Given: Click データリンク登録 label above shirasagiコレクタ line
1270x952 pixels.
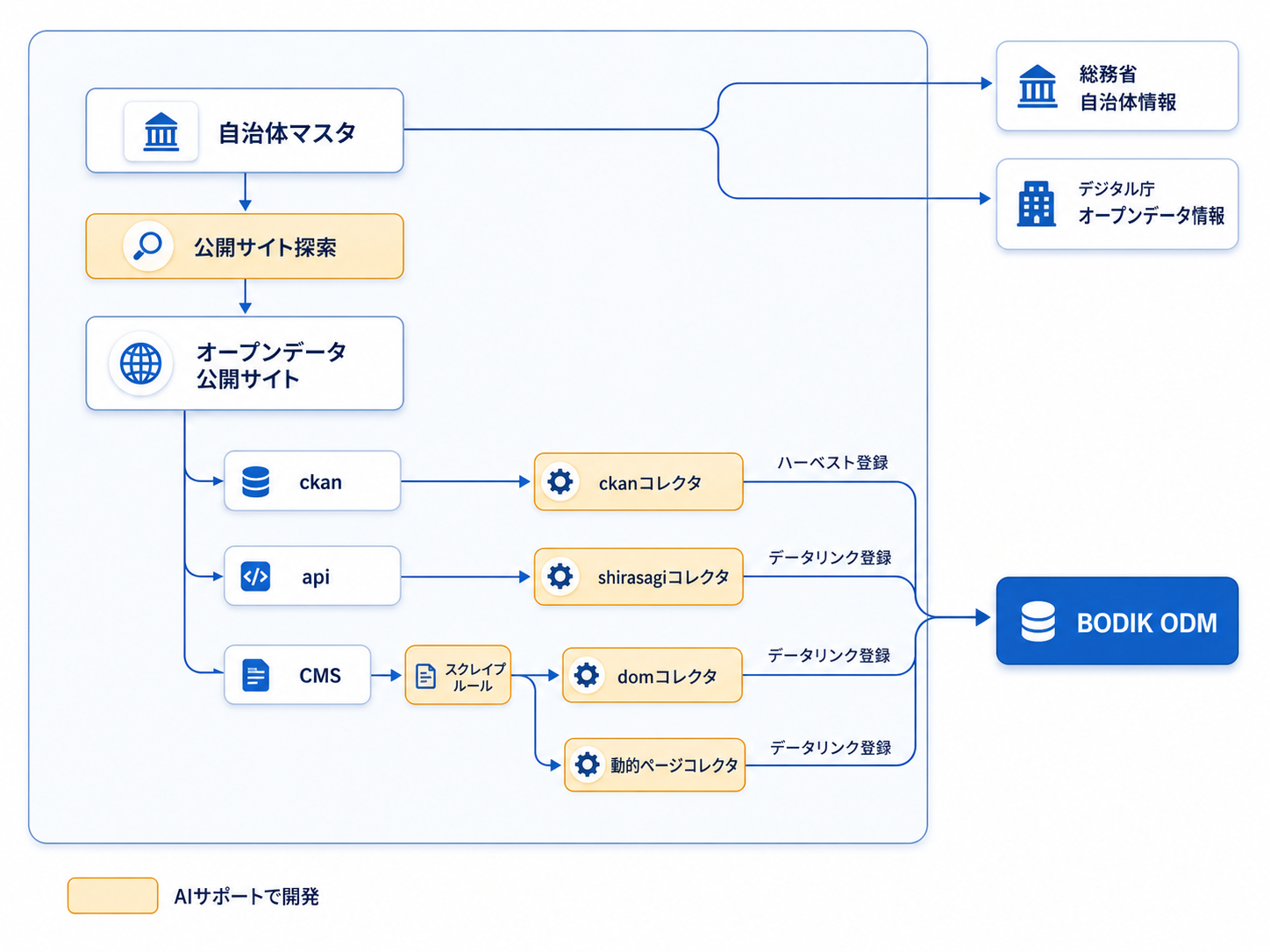Looking at the screenshot, I should pos(830,557).
